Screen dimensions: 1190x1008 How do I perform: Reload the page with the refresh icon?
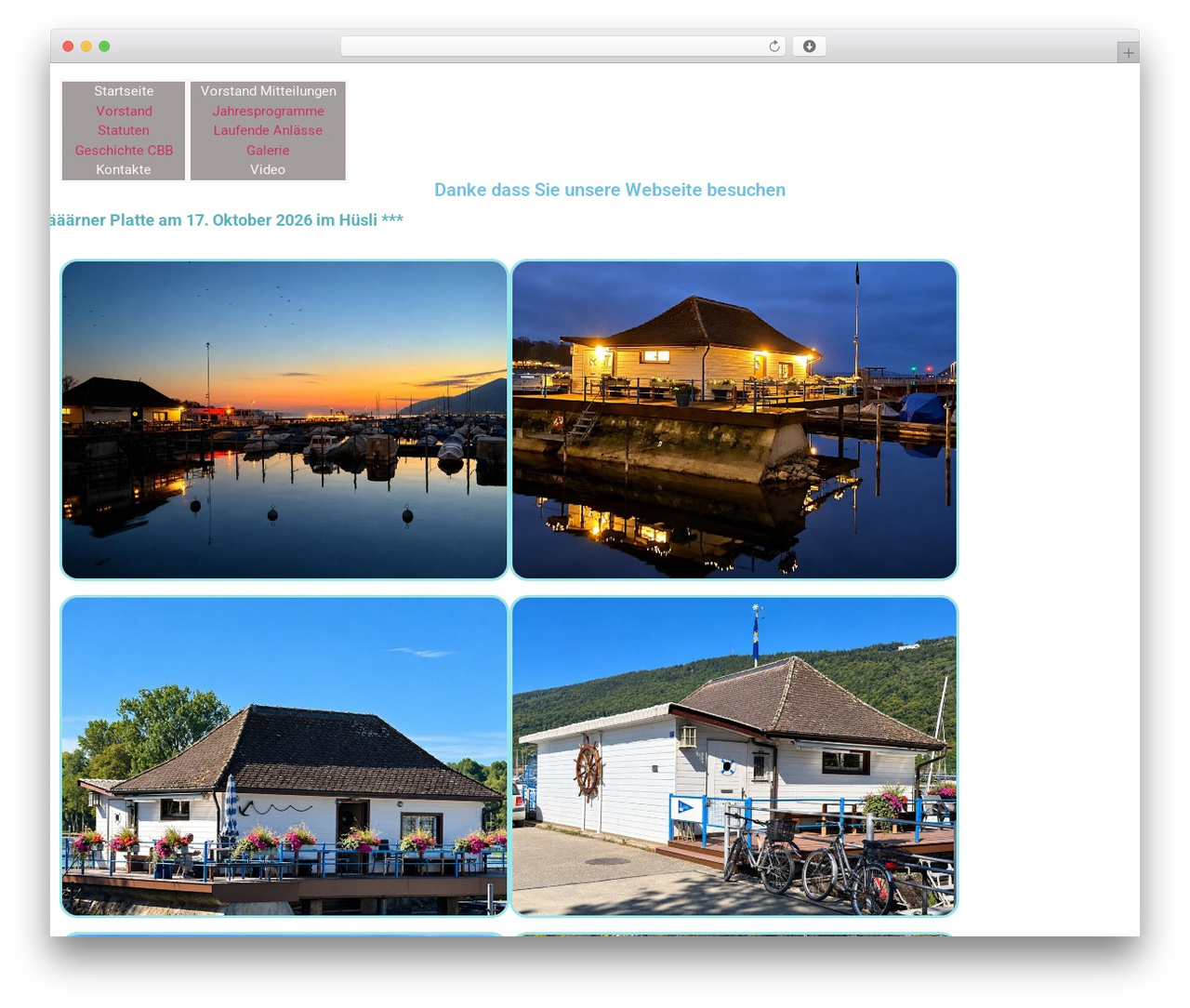click(x=773, y=46)
